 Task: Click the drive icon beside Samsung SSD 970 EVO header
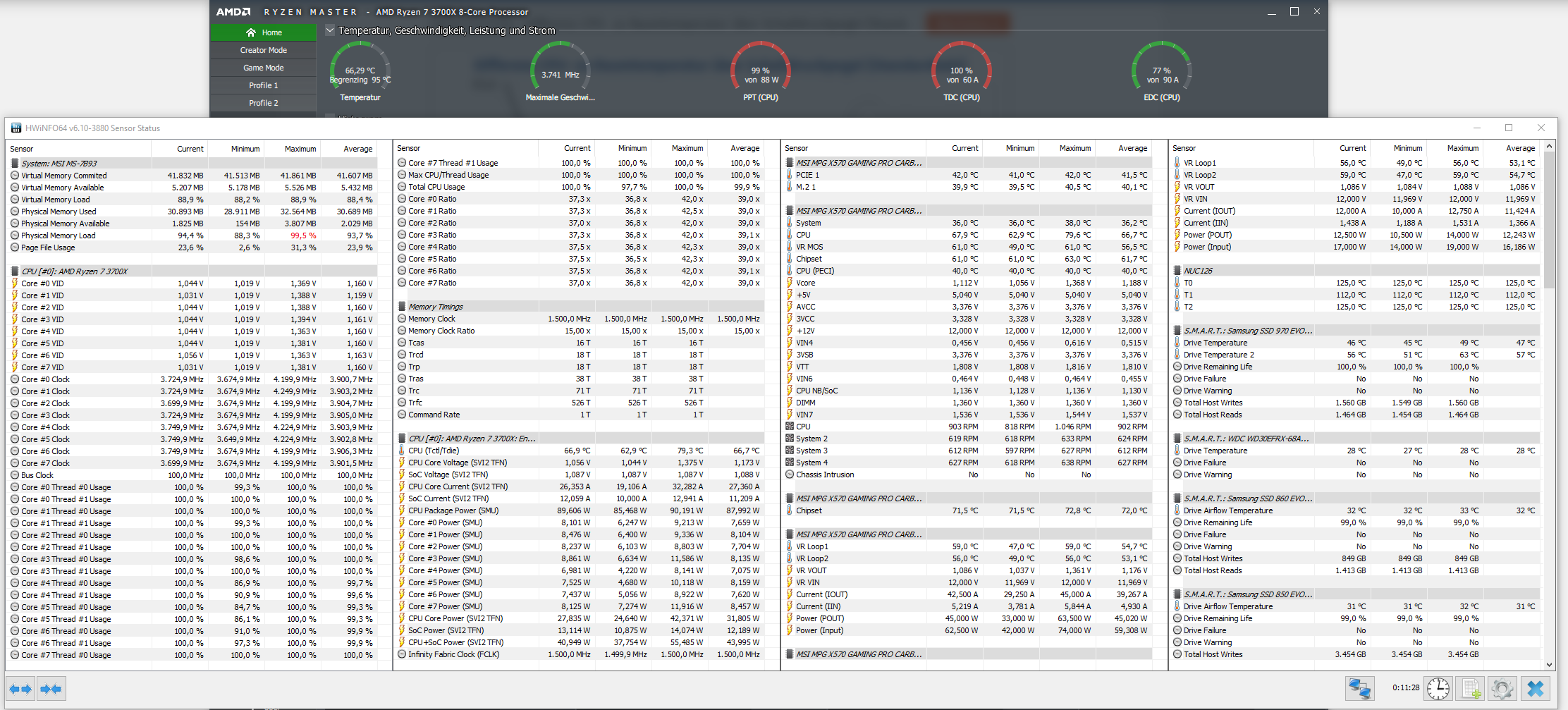pos(1177,331)
